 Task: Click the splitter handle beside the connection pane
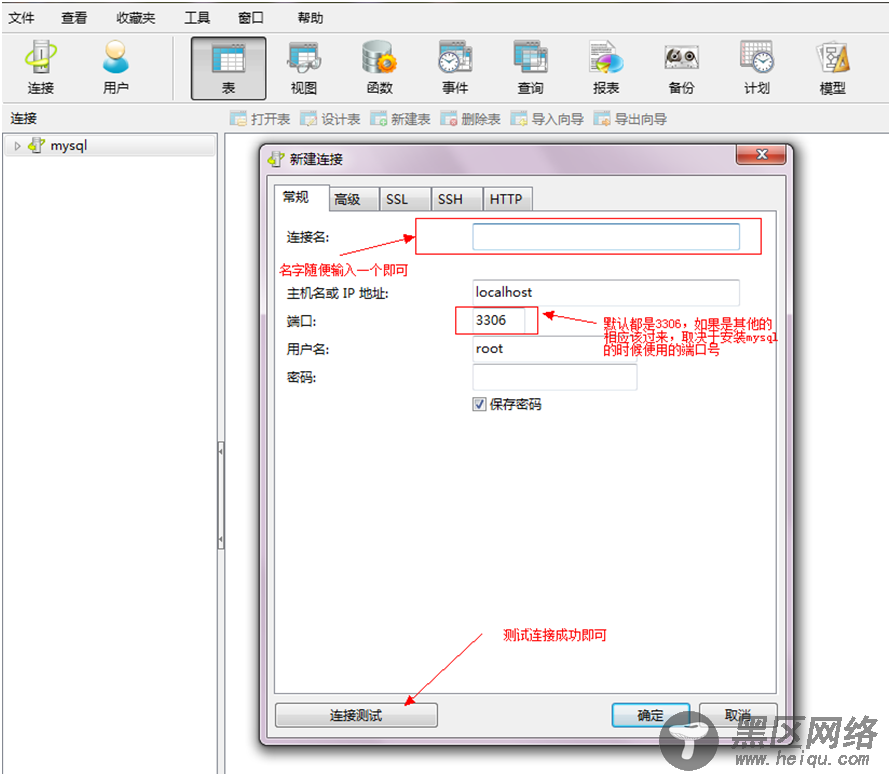221,495
